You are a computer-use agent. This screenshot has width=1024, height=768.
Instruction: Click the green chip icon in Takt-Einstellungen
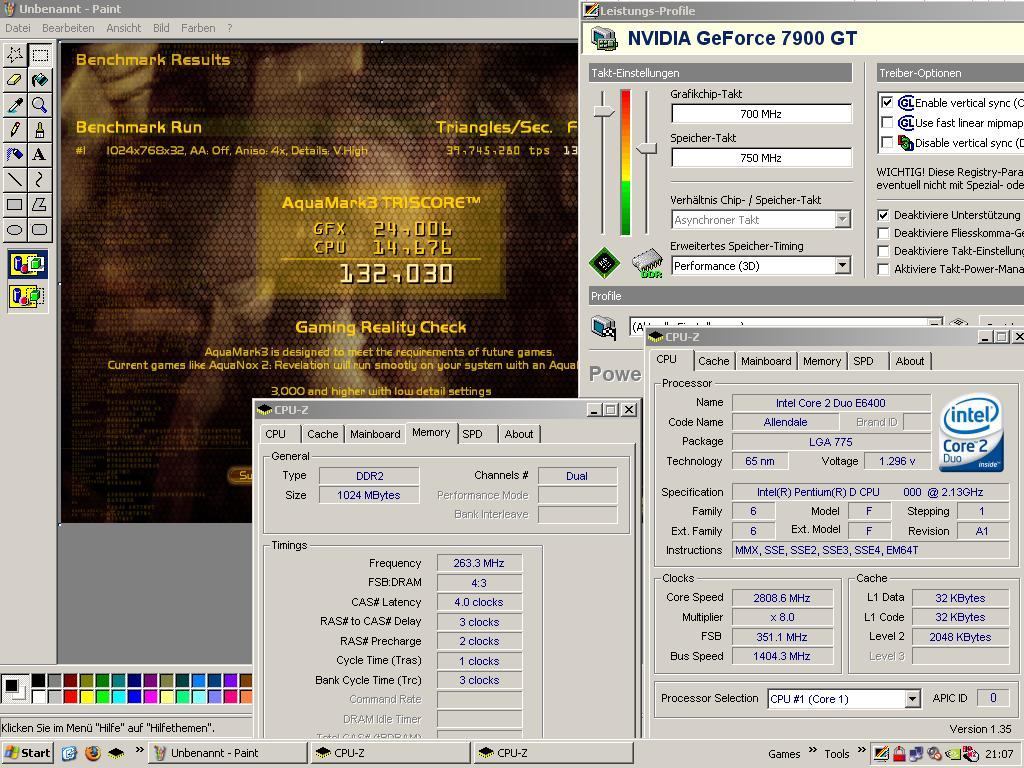coord(604,263)
